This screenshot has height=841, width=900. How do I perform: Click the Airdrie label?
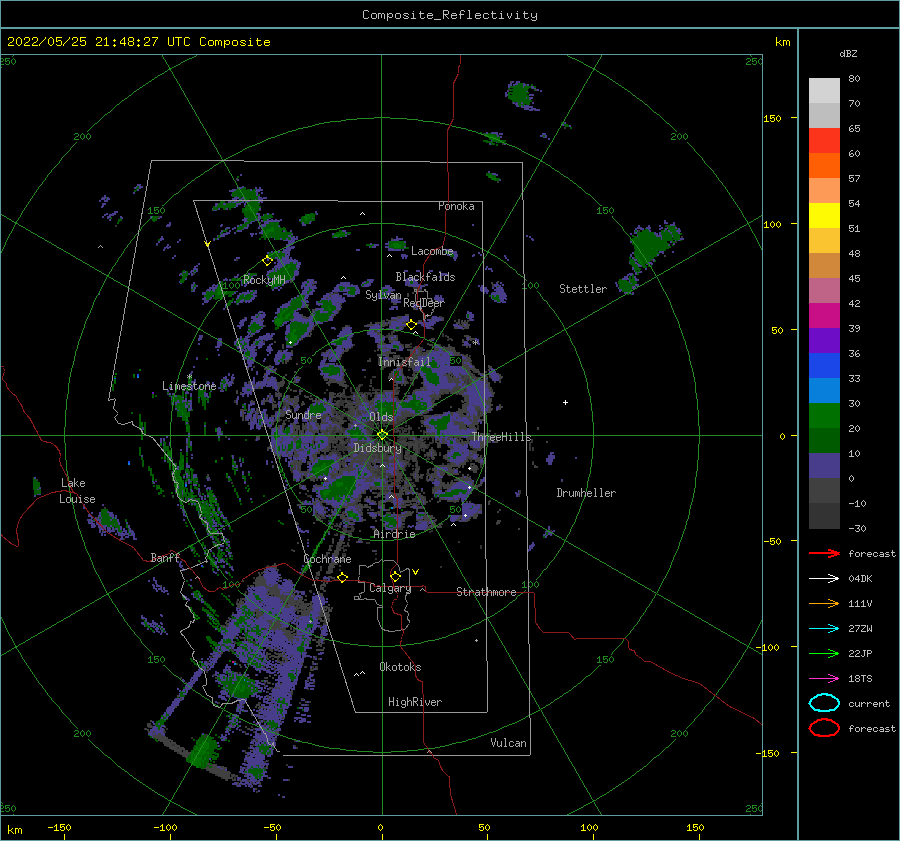tap(394, 534)
